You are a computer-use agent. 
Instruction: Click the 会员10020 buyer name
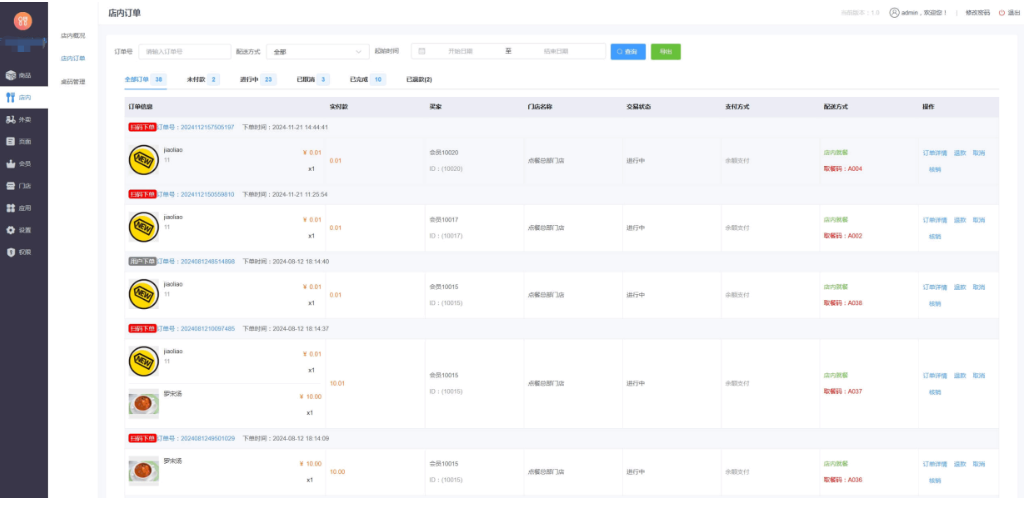(x=444, y=152)
